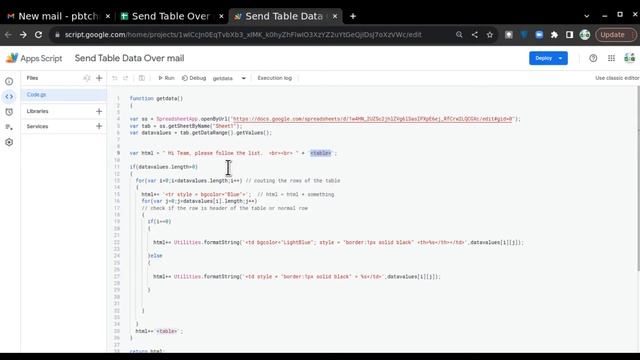This screenshot has width=640, height=360.
Task: Click the highlighted <table> text on line 9
Action: (x=321, y=153)
